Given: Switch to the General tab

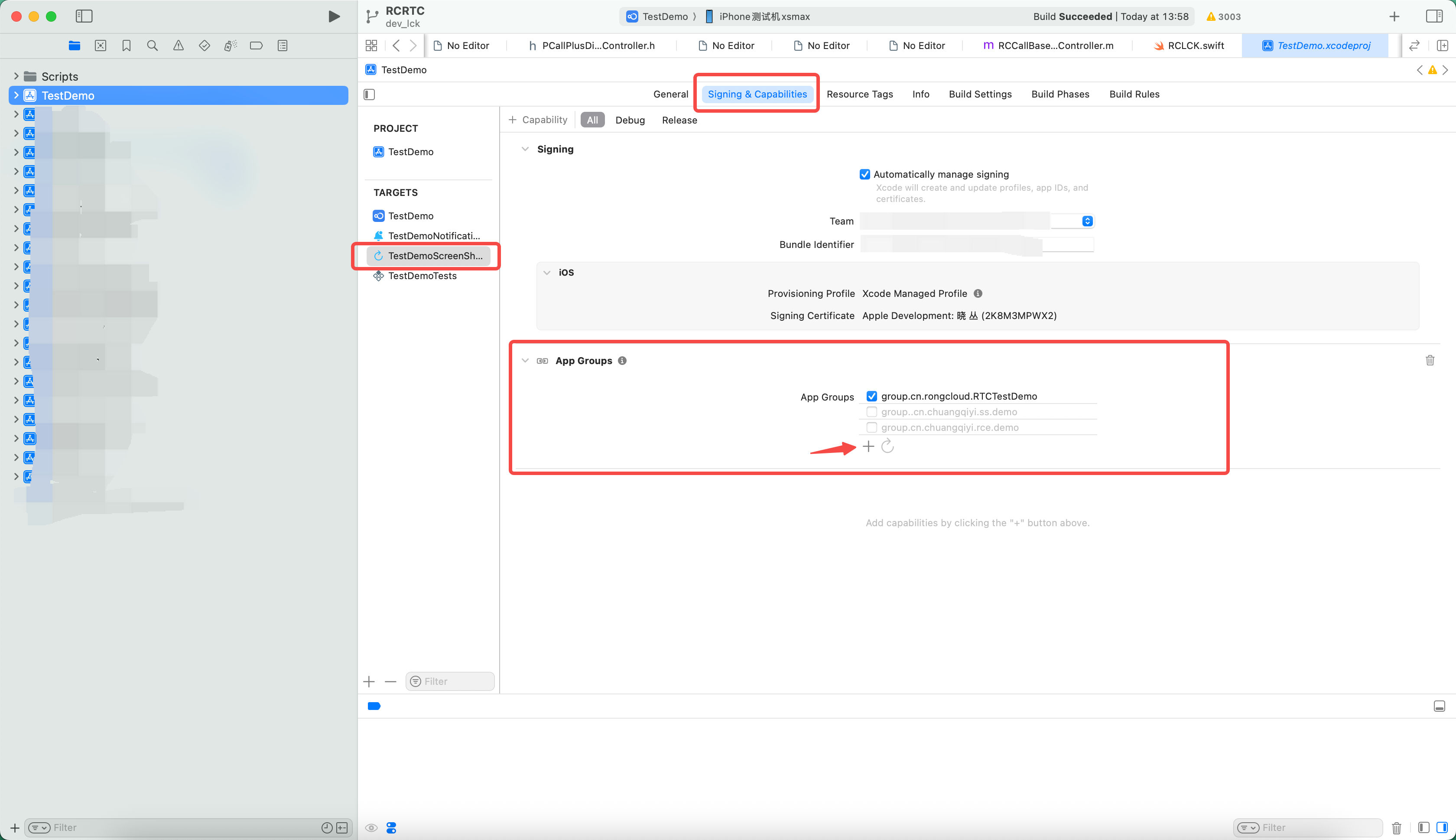Looking at the screenshot, I should tap(671, 94).
